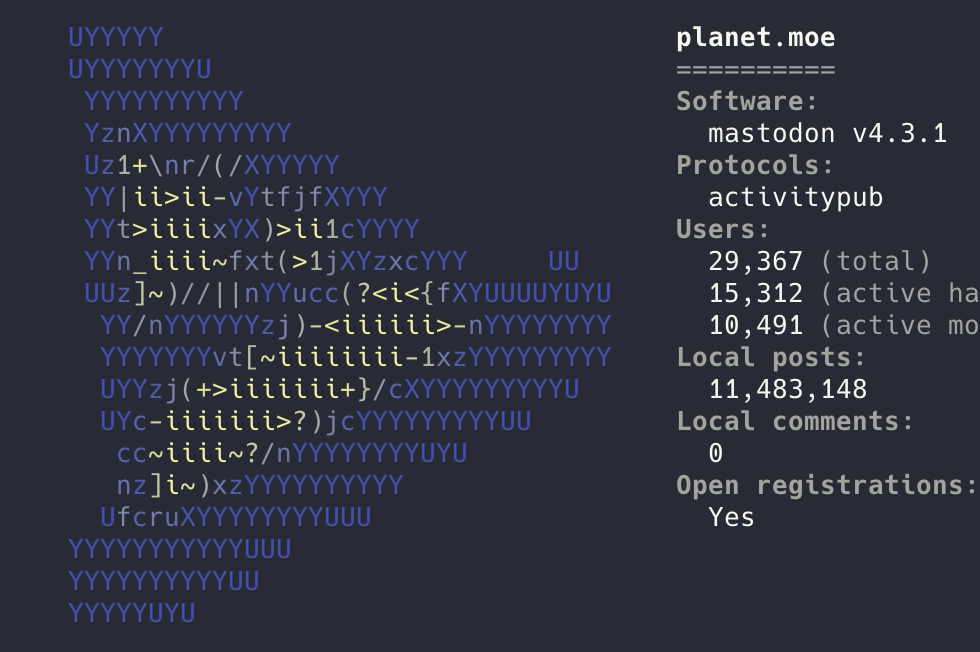Screen dimensions: 980x652
Task: Click the Local comments: label
Action: (x=795, y=421)
